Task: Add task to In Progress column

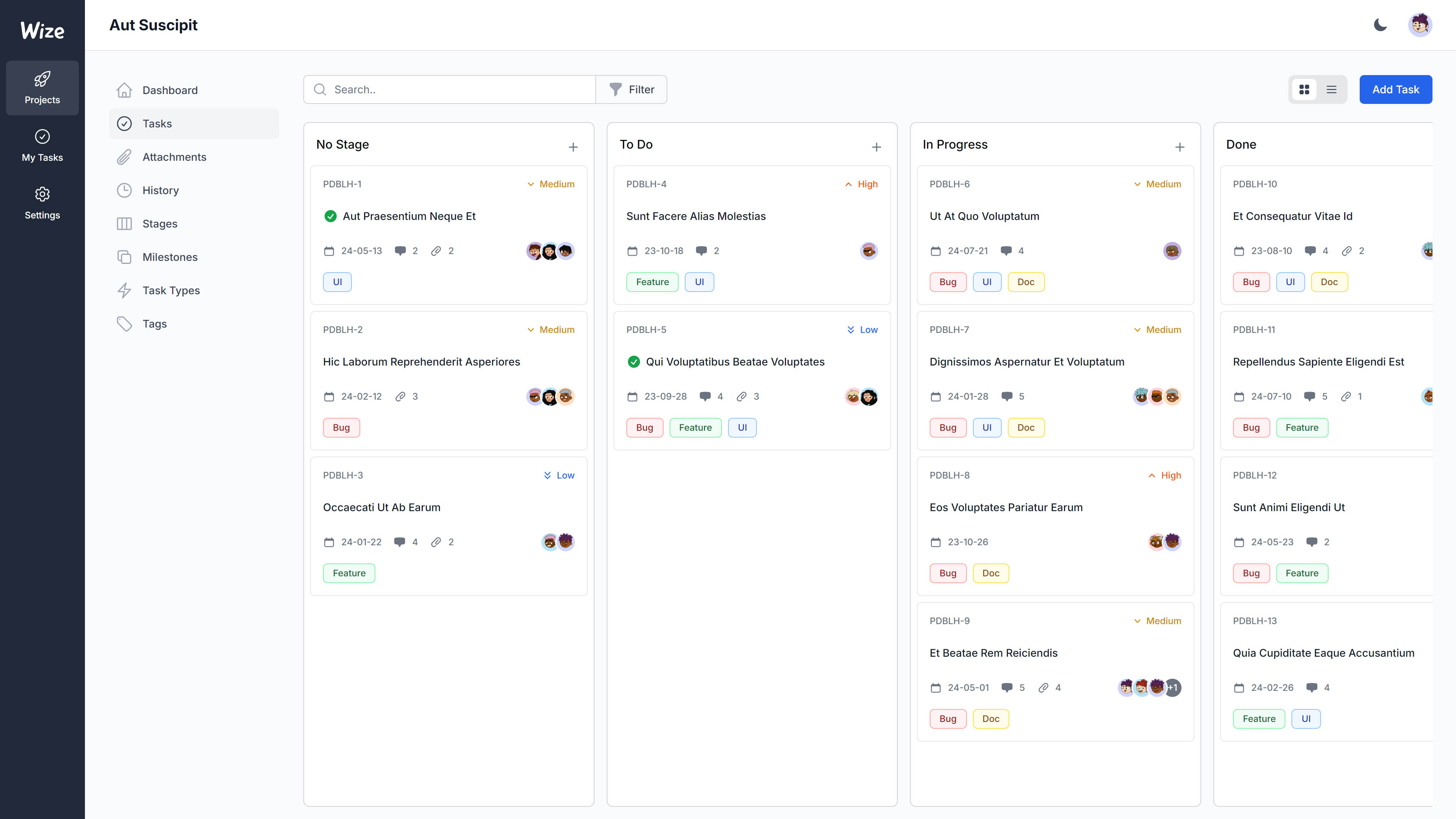Action: coord(1179,147)
